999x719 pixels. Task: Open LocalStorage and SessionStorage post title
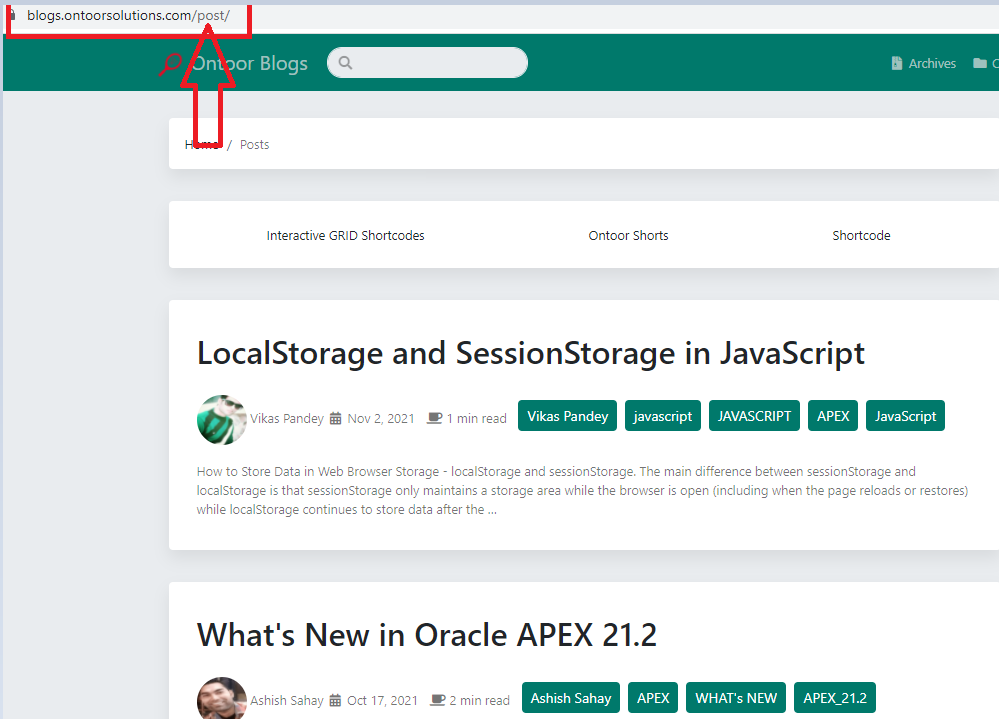tap(530, 353)
